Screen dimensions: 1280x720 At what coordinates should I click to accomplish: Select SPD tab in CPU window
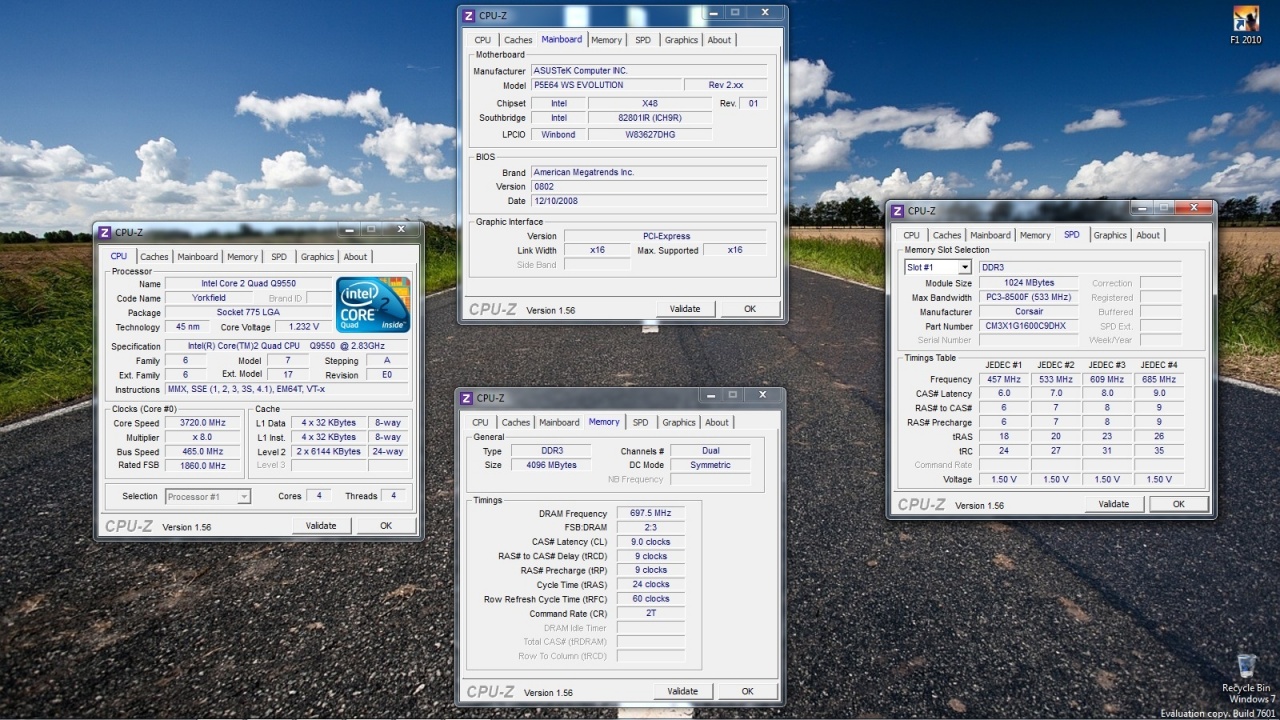click(279, 257)
